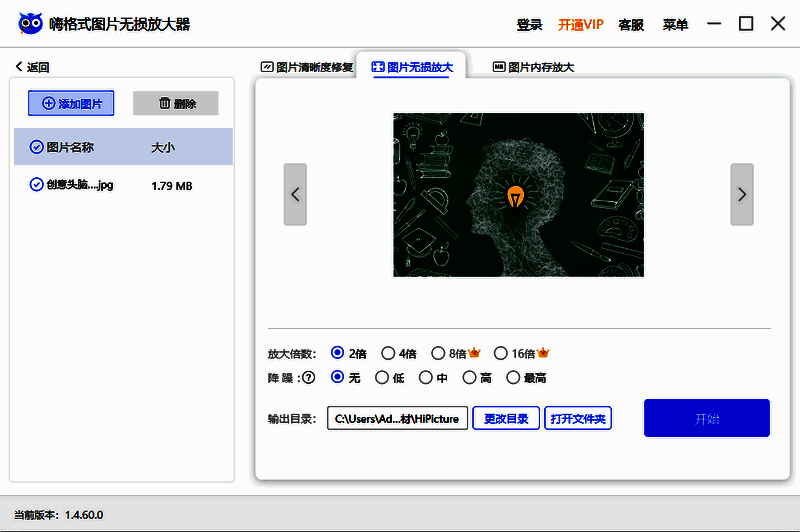Go back using 返回 arrow
The height and width of the screenshot is (532, 800).
32,67
